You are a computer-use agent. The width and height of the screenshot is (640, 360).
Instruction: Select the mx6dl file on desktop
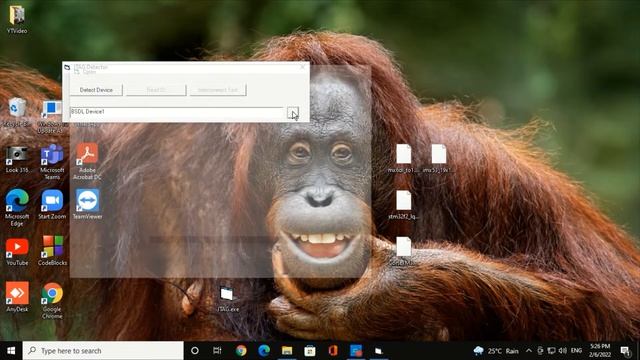403,159
